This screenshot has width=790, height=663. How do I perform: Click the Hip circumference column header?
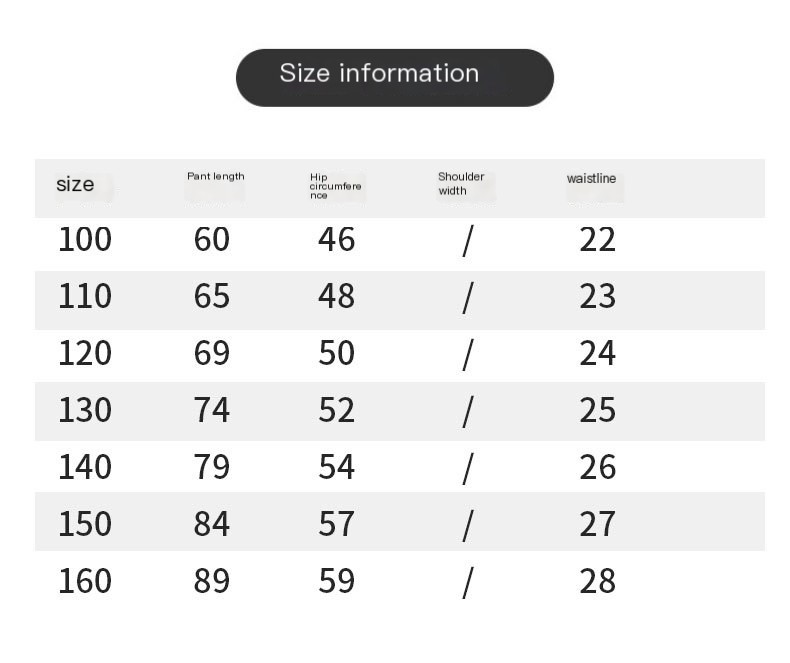point(335,186)
